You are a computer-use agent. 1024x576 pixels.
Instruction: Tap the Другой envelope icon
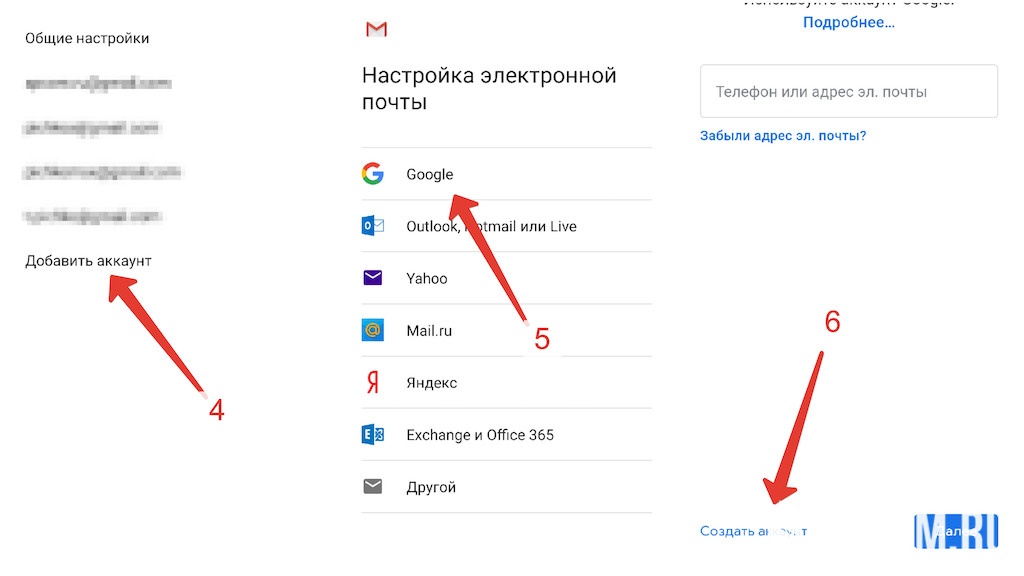tap(373, 487)
